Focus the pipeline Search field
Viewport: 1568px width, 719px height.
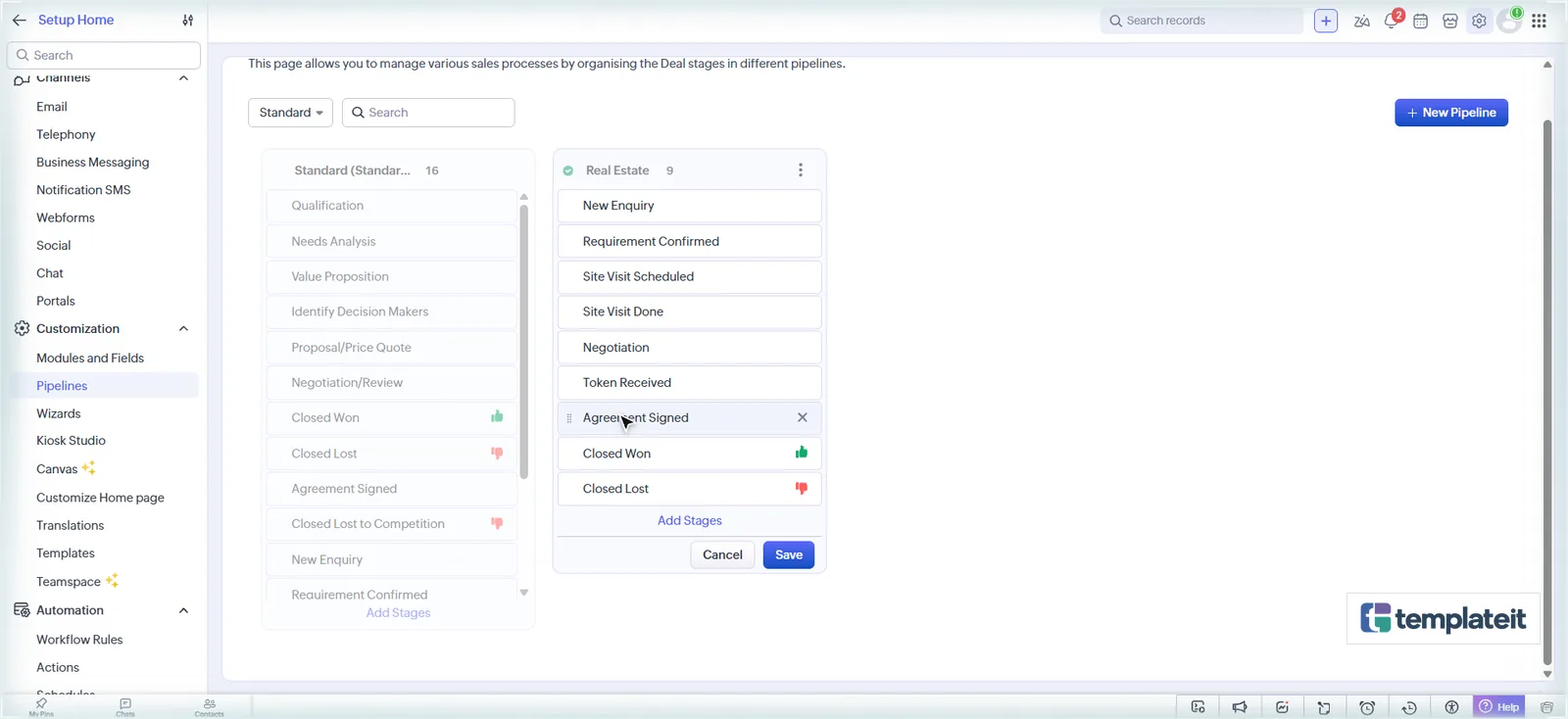point(428,113)
